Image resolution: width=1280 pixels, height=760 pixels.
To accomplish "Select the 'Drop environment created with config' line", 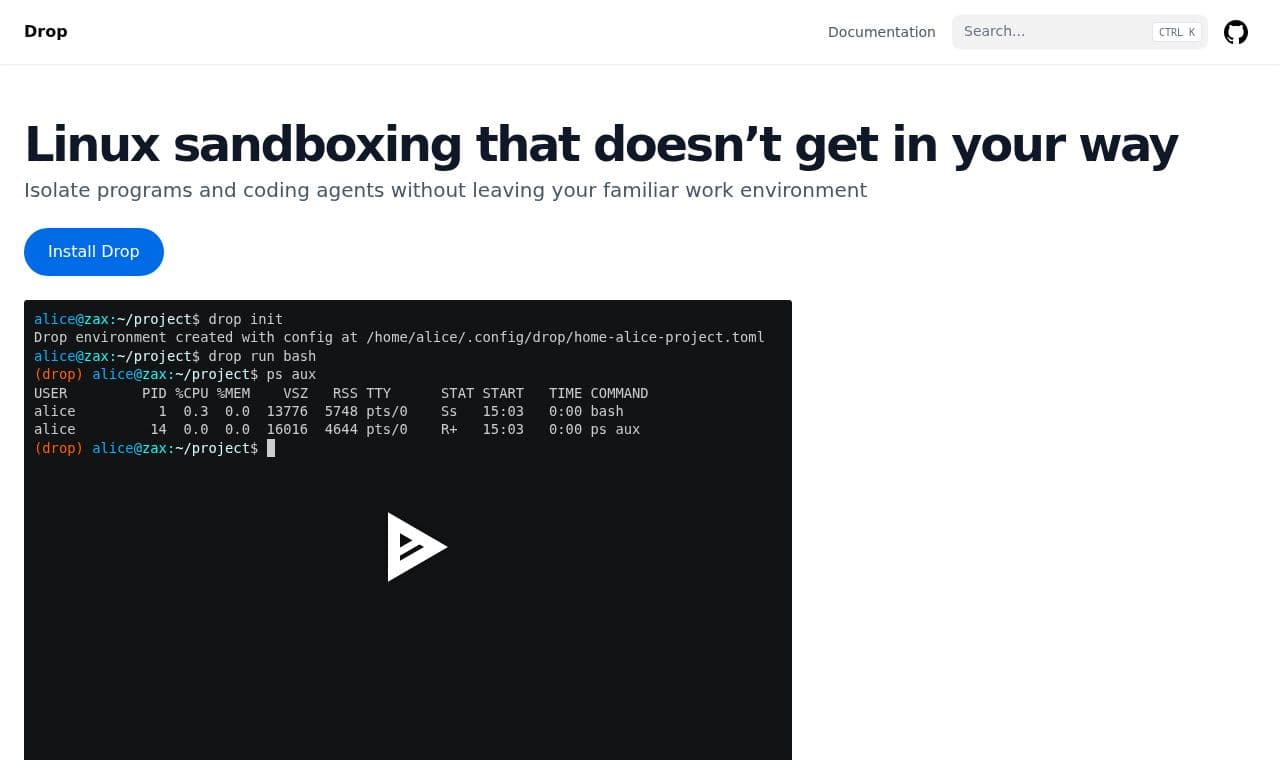I will [399, 337].
